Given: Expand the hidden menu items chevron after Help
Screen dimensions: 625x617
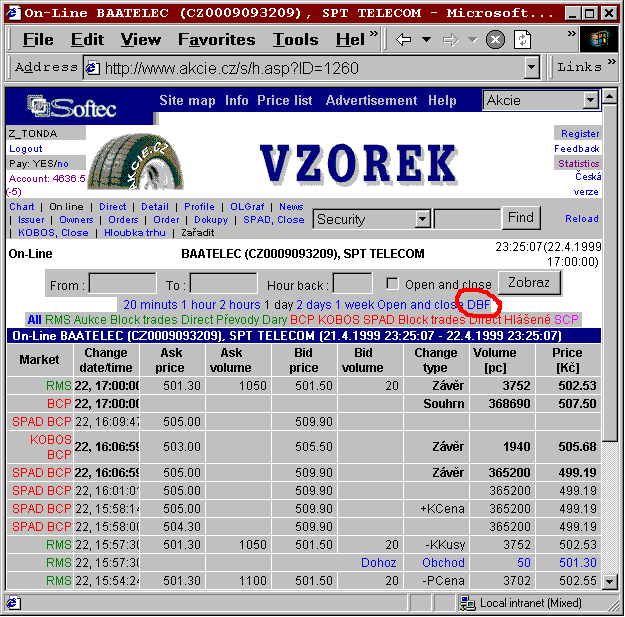Looking at the screenshot, I should click(x=374, y=33).
